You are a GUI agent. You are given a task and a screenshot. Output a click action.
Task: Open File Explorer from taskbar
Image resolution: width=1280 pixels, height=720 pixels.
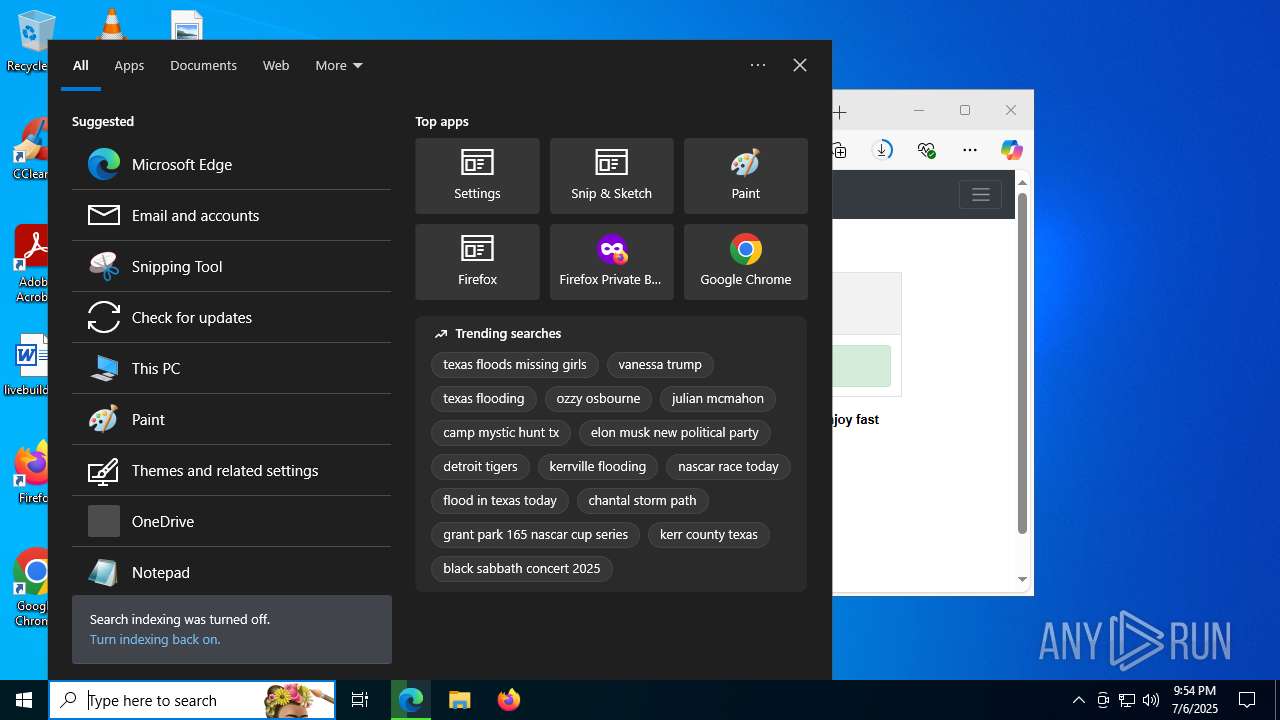[x=460, y=700]
